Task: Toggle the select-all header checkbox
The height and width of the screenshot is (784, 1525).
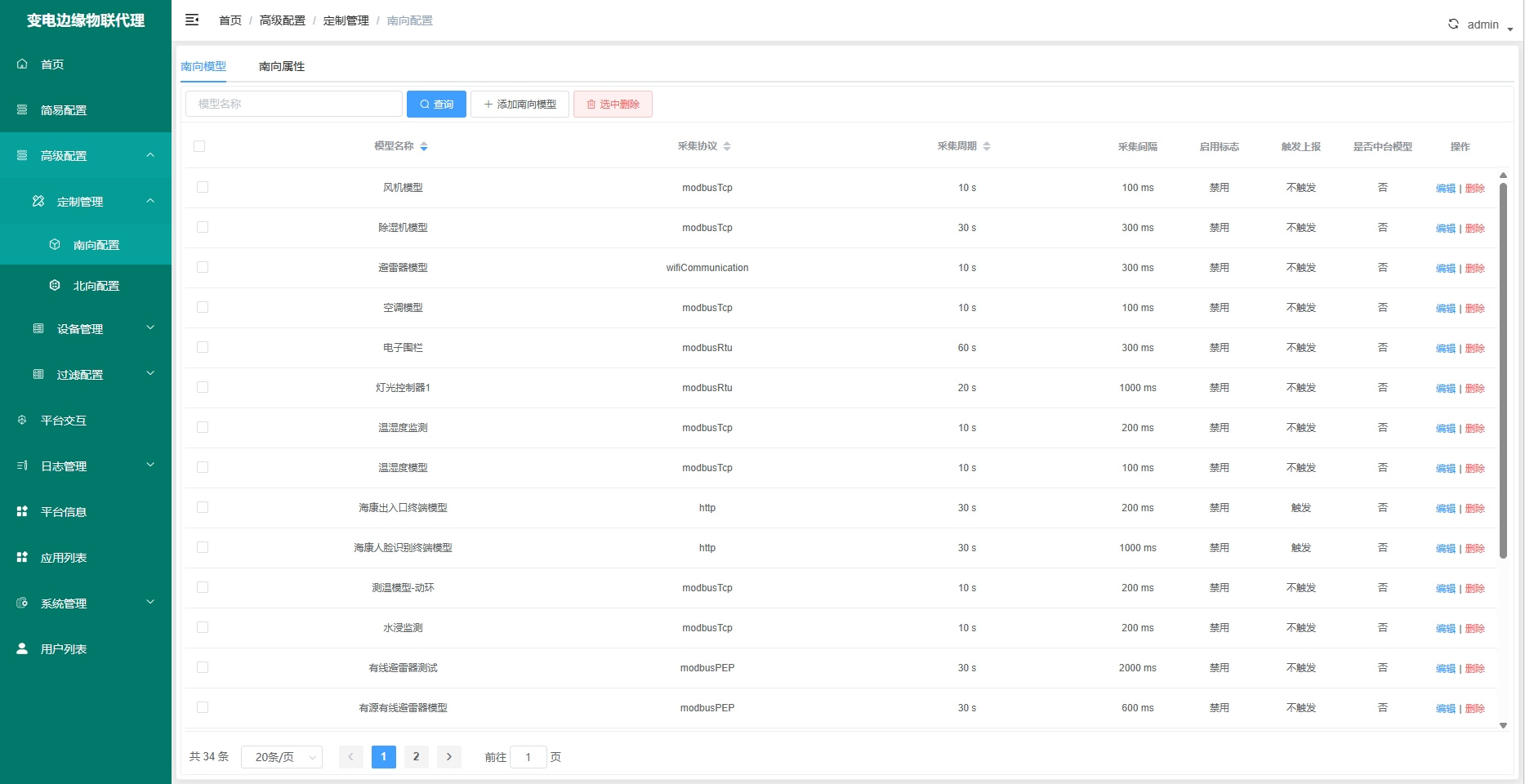Action: tap(199, 147)
